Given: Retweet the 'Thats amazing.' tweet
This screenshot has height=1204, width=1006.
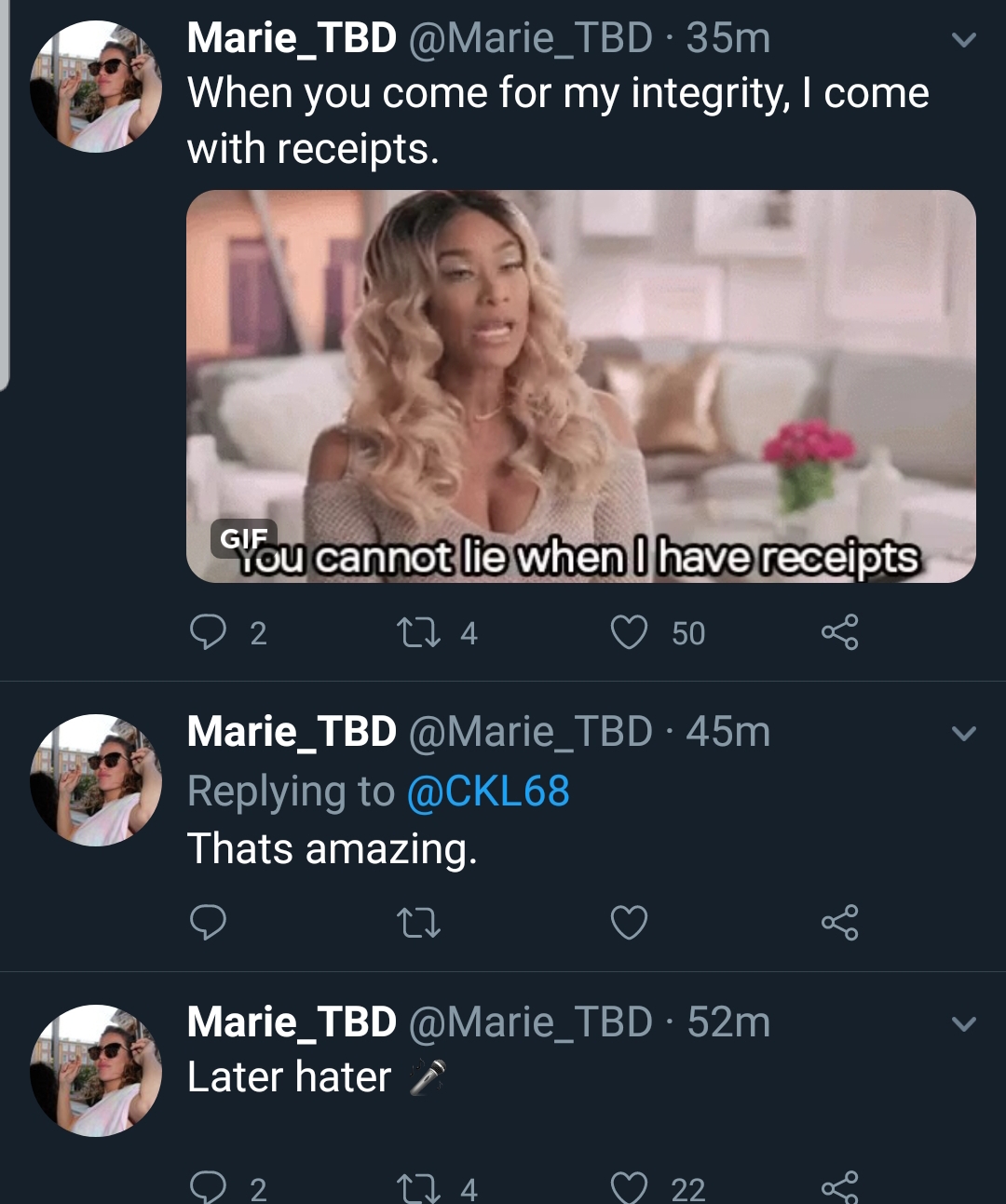Looking at the screenshot, I should (418, 923).
